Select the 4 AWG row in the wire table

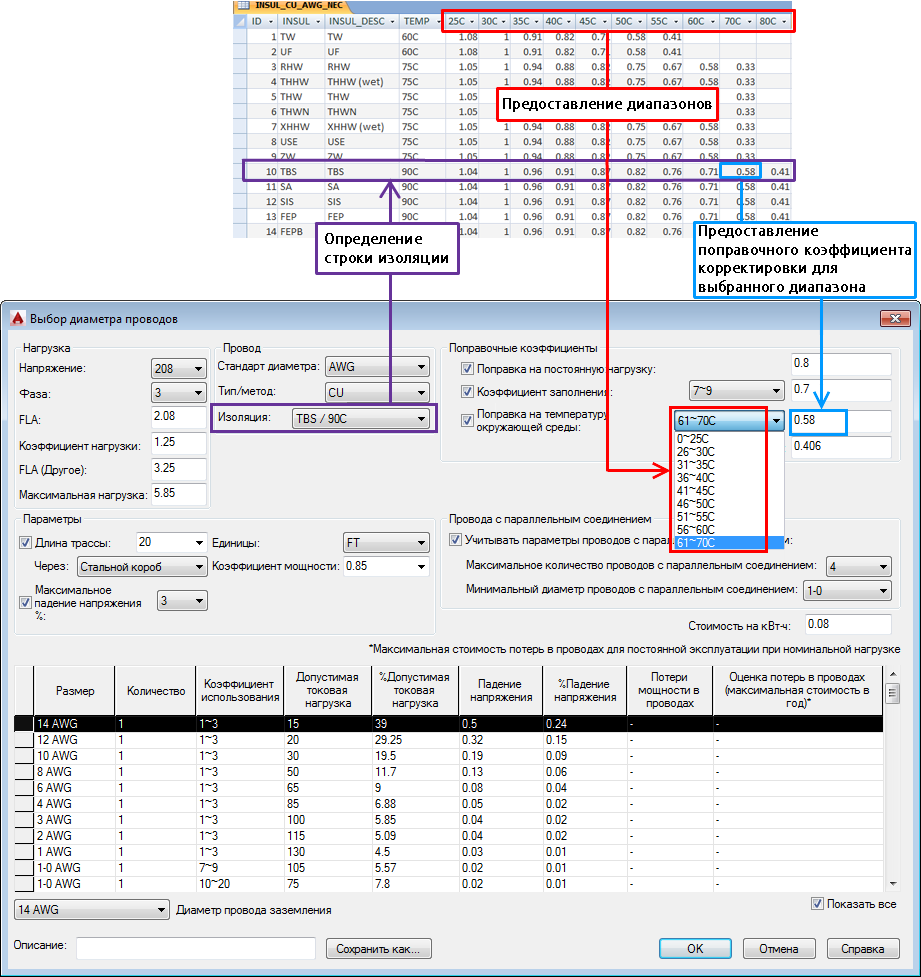point(449,804)
